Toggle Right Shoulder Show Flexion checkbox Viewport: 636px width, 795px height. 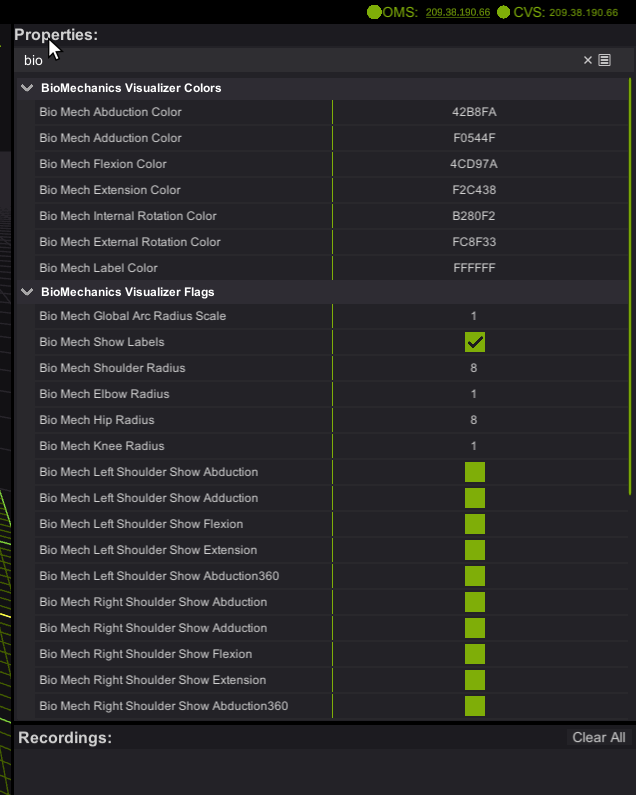pos(474,654)
